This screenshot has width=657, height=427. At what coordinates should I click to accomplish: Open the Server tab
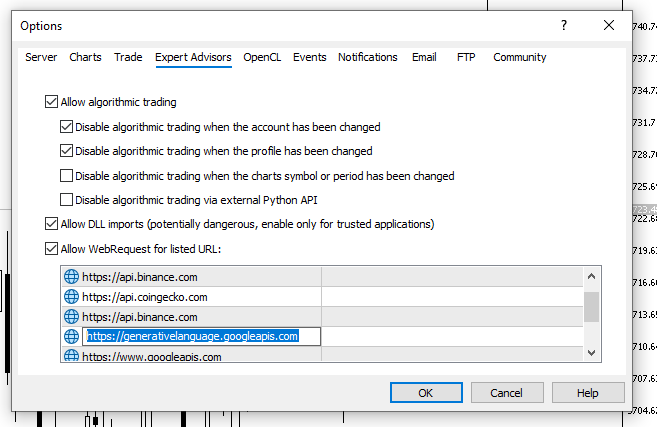(41, 57)
